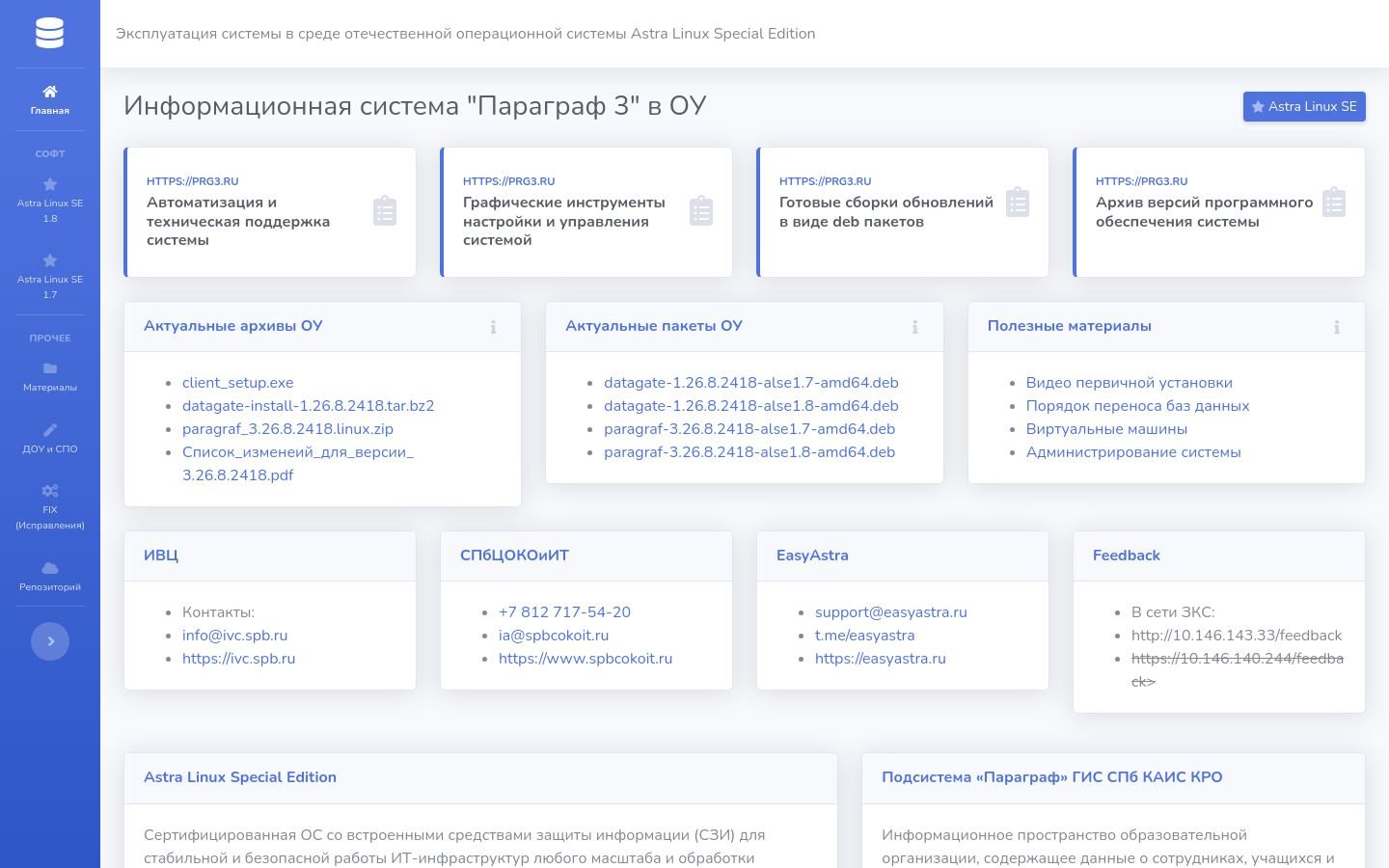Click Архив версий программного обеспечения card title
1389x868 pixels.
(1204, 212)
